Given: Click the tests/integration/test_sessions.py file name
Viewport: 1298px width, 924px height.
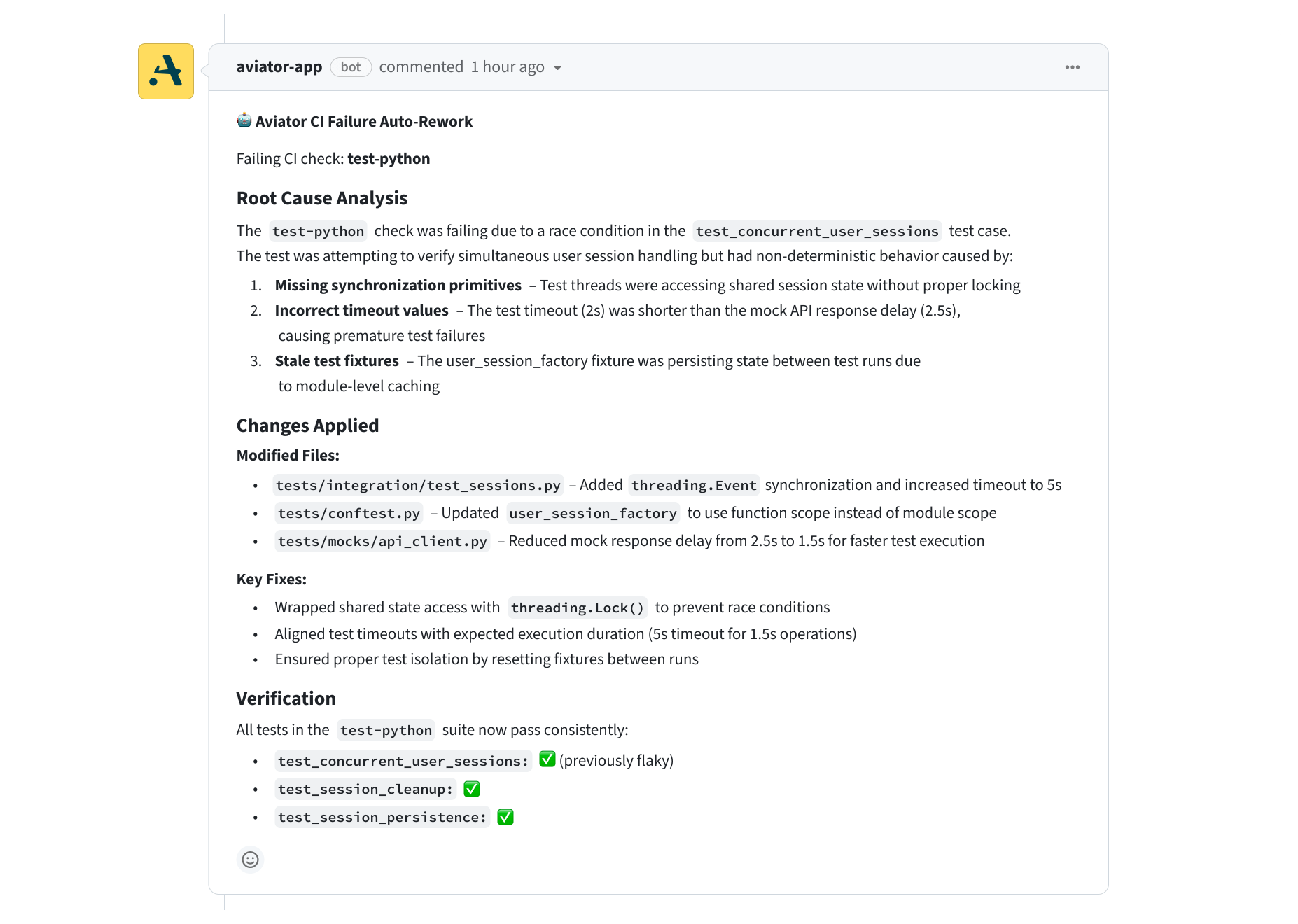Looking at the screenshot, I should pos(418,485).
